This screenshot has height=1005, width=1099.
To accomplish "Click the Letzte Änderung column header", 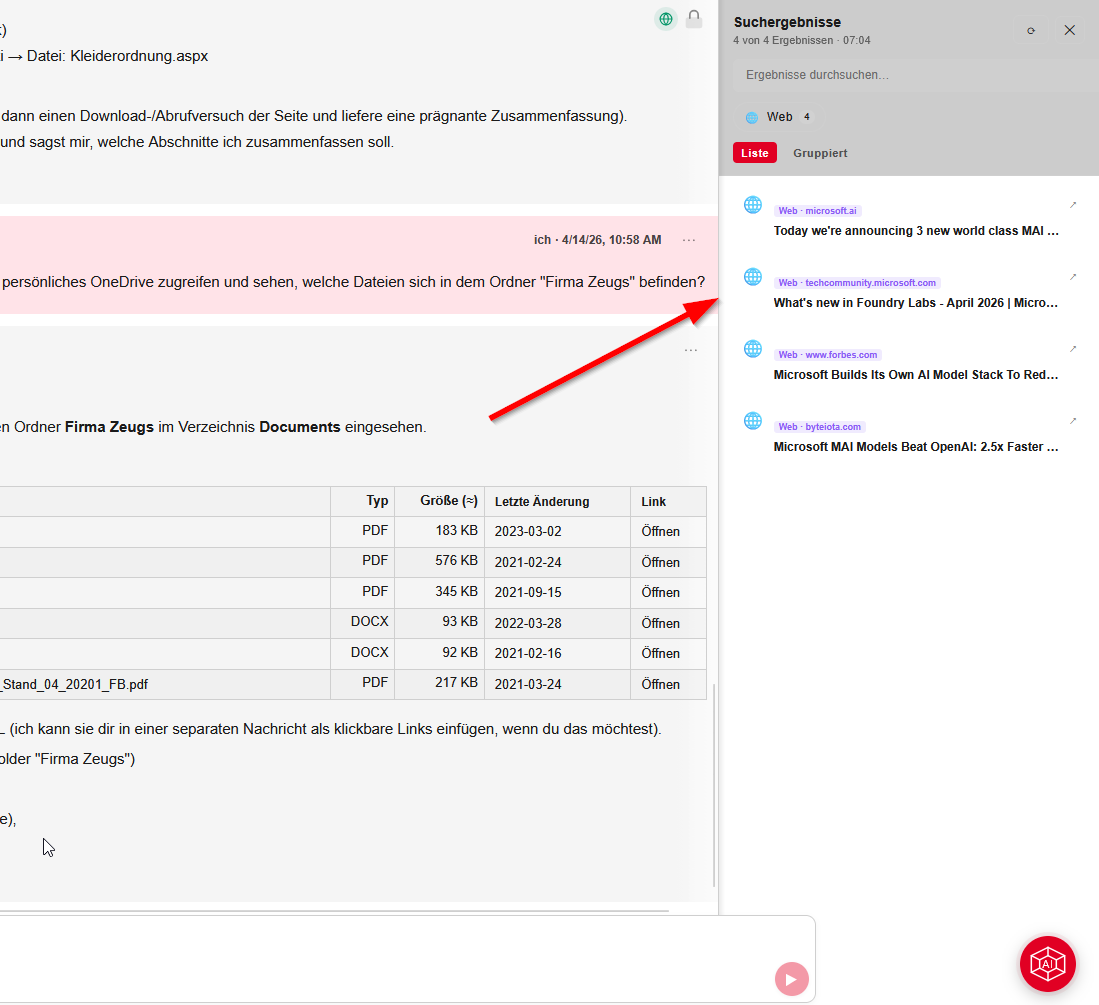I will coord(542,502).
